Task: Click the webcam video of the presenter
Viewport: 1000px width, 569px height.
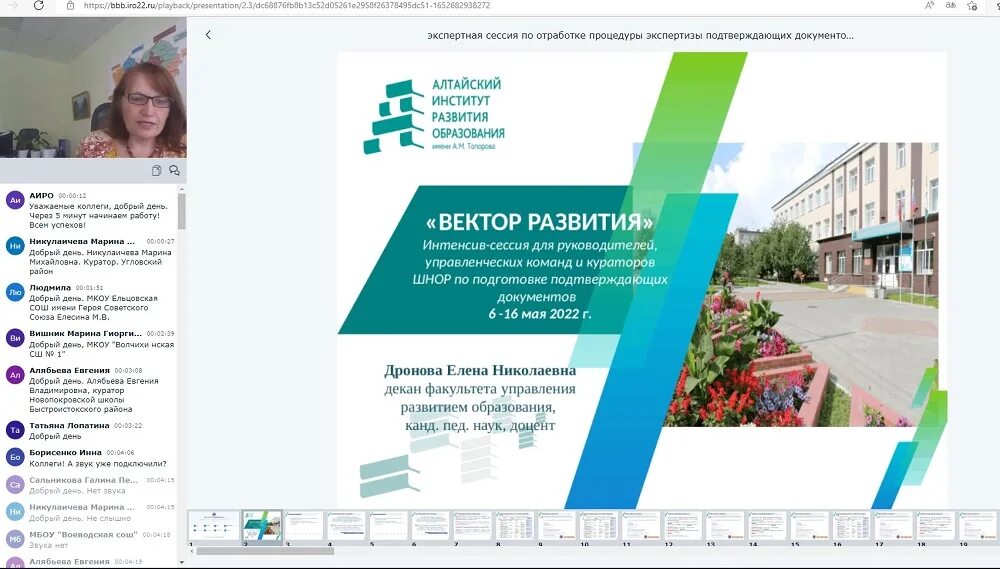Action: pos(93,87)
